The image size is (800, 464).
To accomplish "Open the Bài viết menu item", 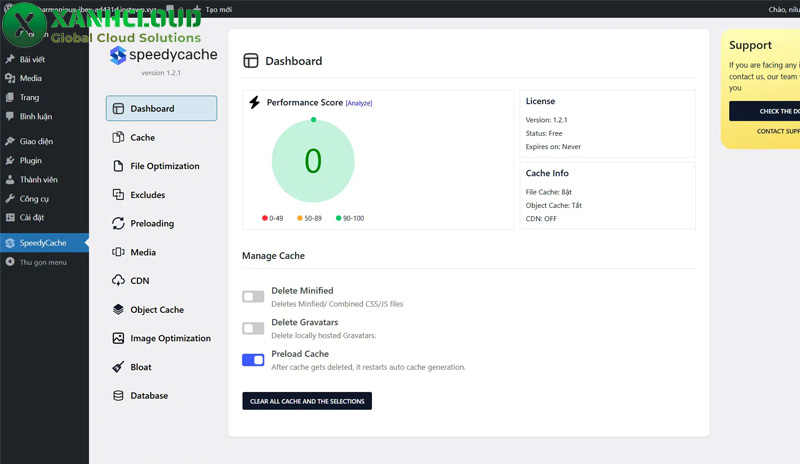I will [44, 59].
